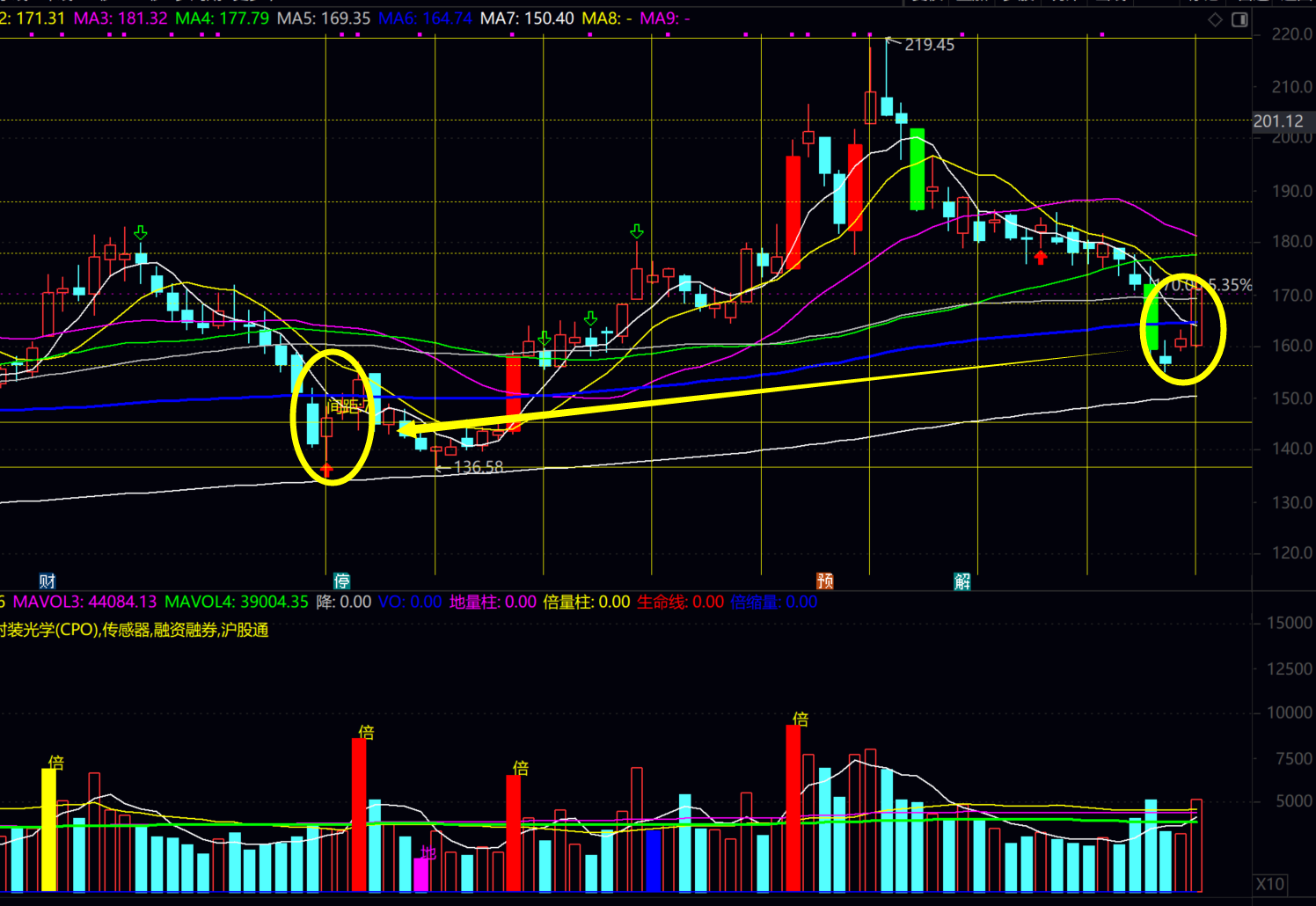Click the X10 volume scale button

(x=1269, y=884)
